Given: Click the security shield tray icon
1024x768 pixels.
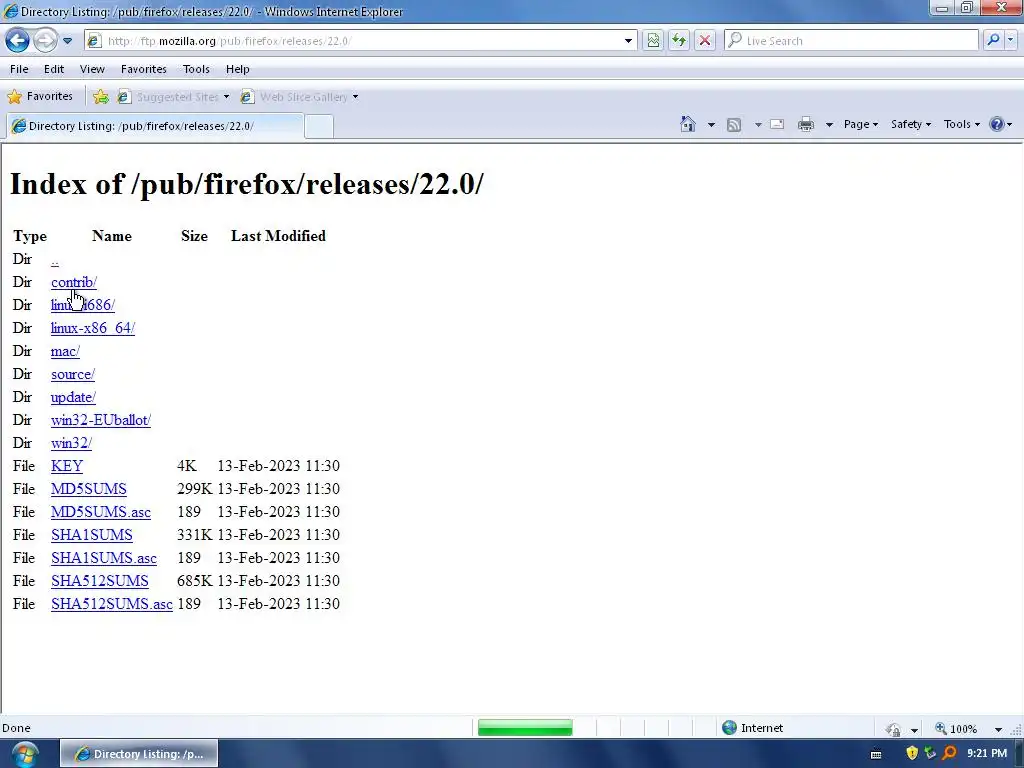Looking at the screenshot, I should [912, 753].
